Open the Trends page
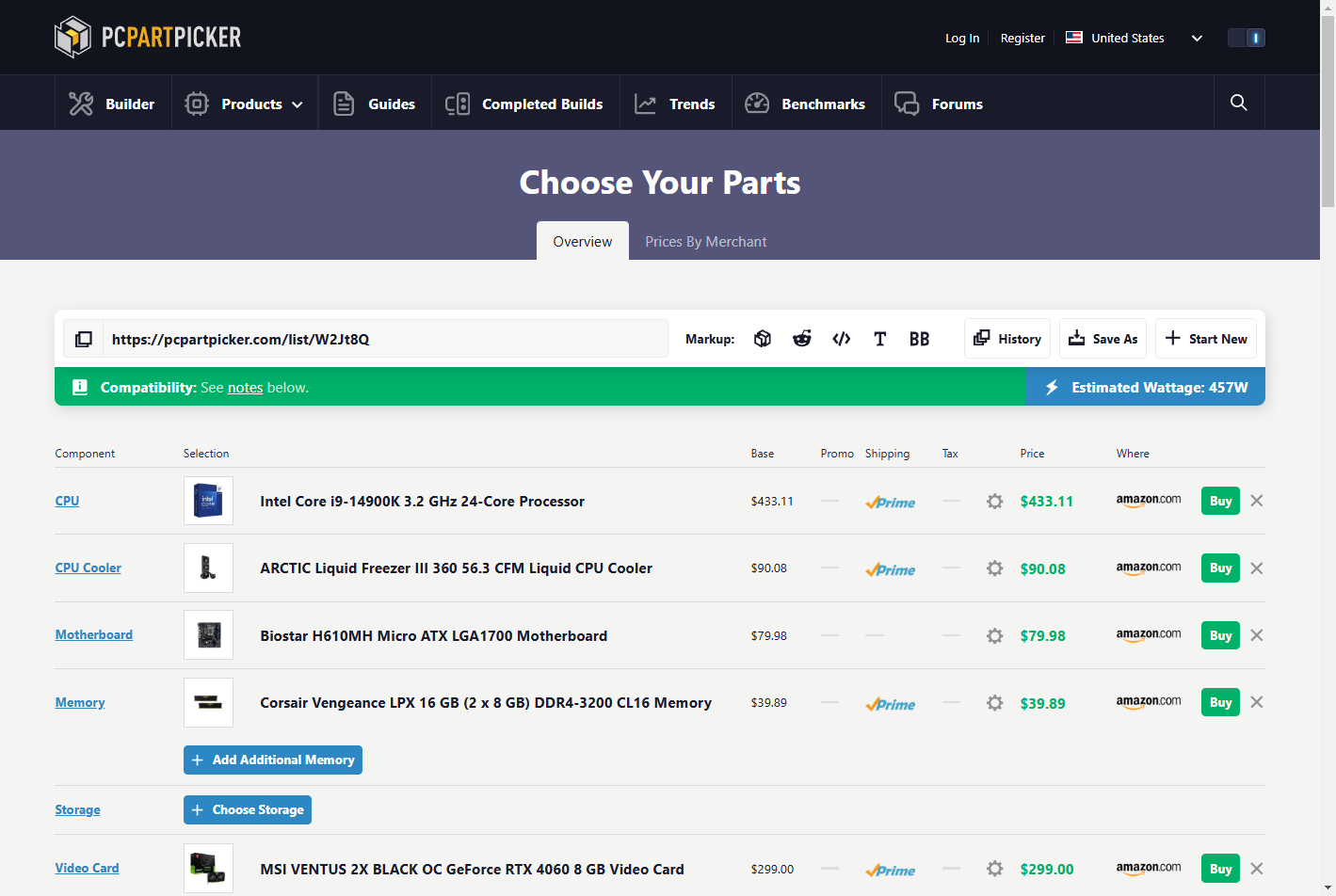The width and height of the screenshot is (1336, 896). [675, 104]
